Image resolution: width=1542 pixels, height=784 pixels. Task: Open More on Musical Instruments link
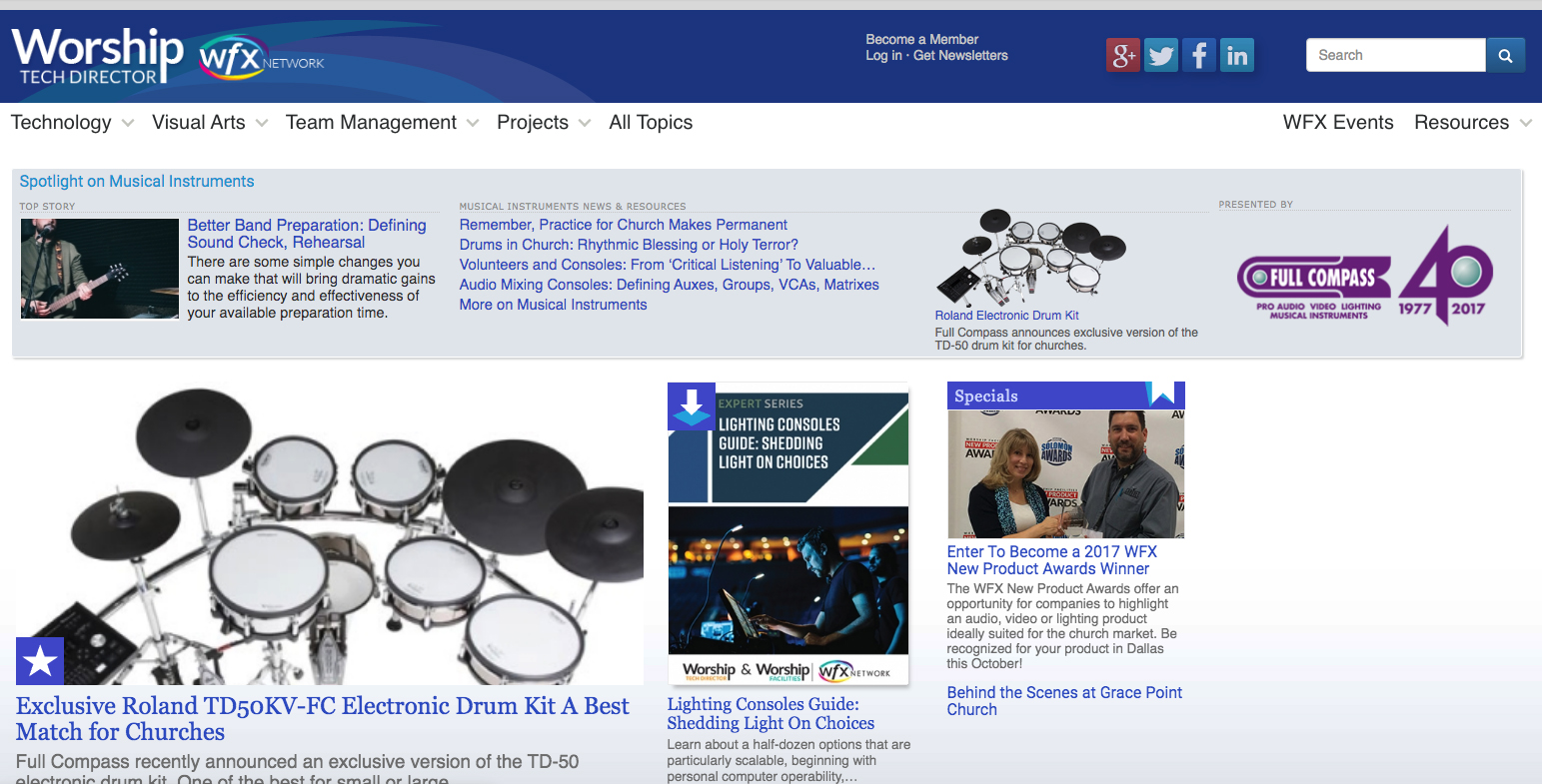coord(553,305)
